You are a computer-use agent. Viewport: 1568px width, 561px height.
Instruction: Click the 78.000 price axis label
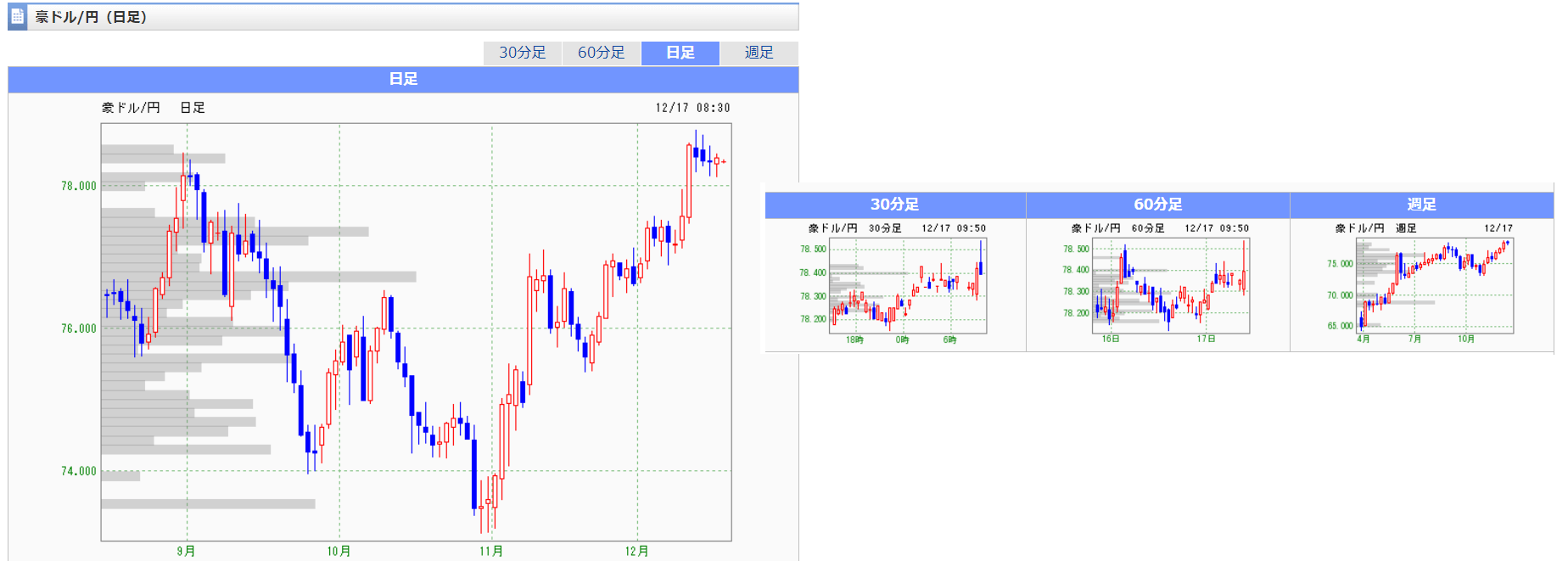coord(79,186)
